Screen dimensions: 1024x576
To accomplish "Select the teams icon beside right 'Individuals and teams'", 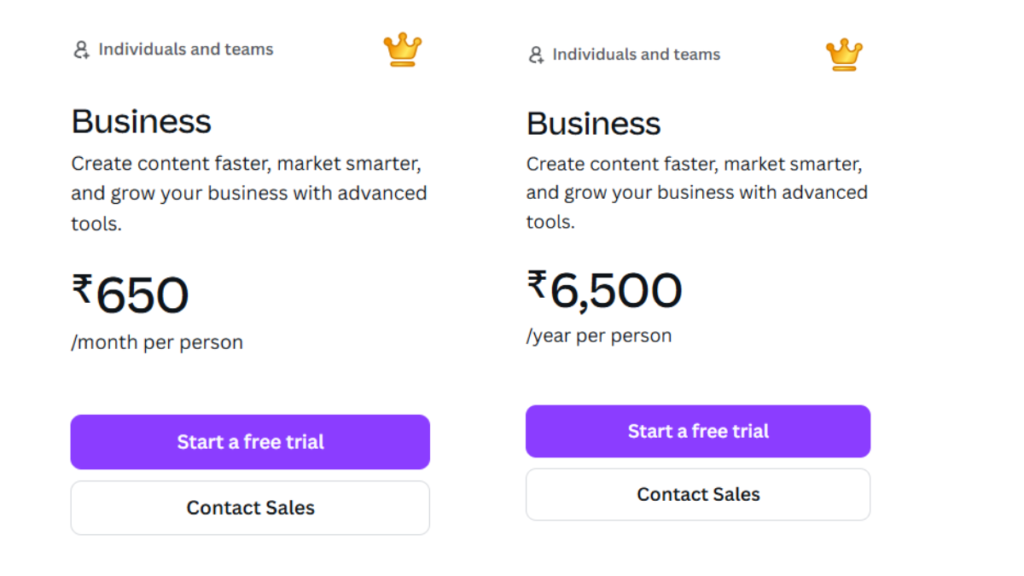I will [x=535, y=54].
